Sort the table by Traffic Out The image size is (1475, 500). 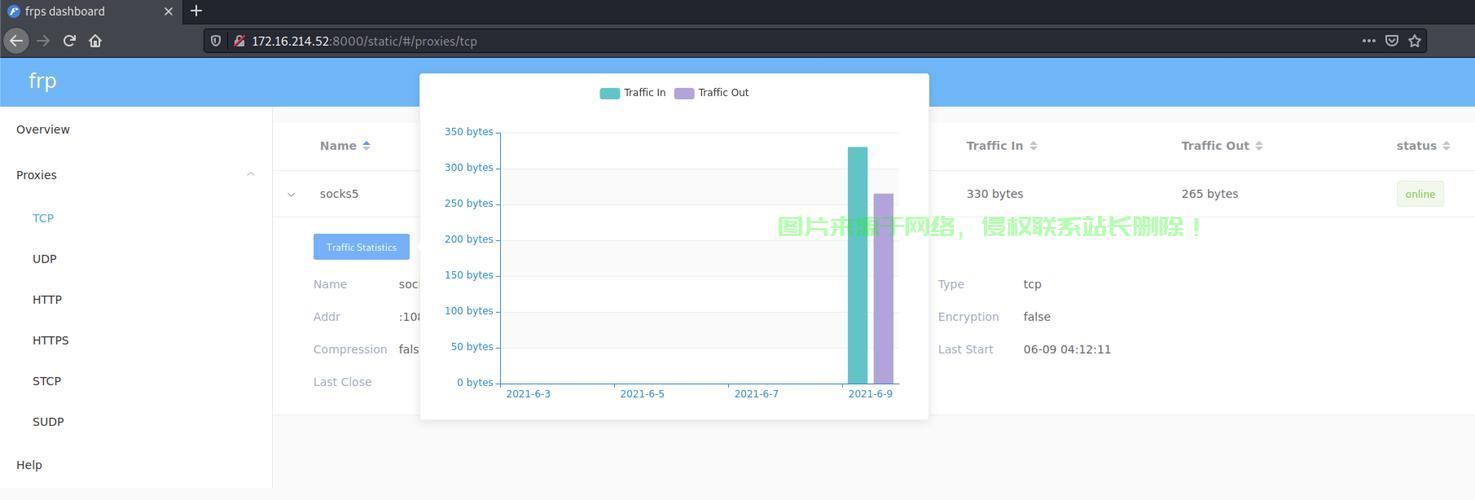(x=1221, y=146)
